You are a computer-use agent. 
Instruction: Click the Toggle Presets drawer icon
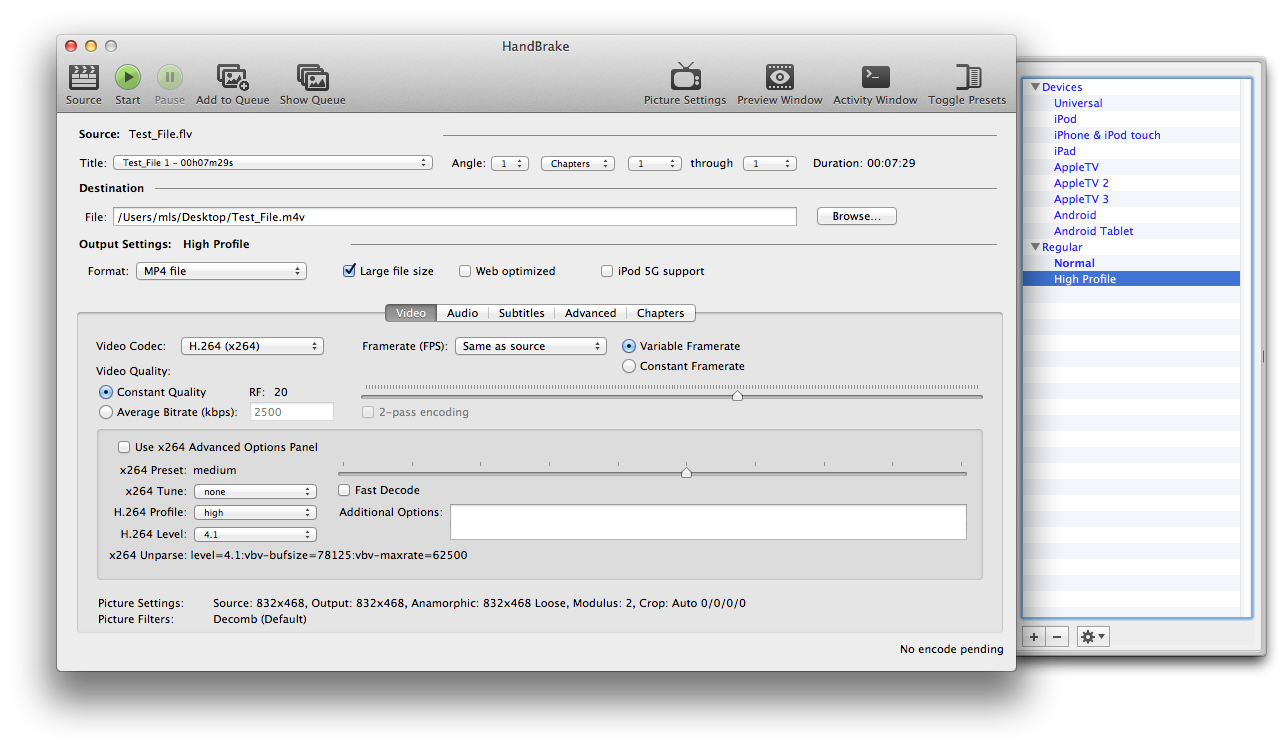coord(967,78)
